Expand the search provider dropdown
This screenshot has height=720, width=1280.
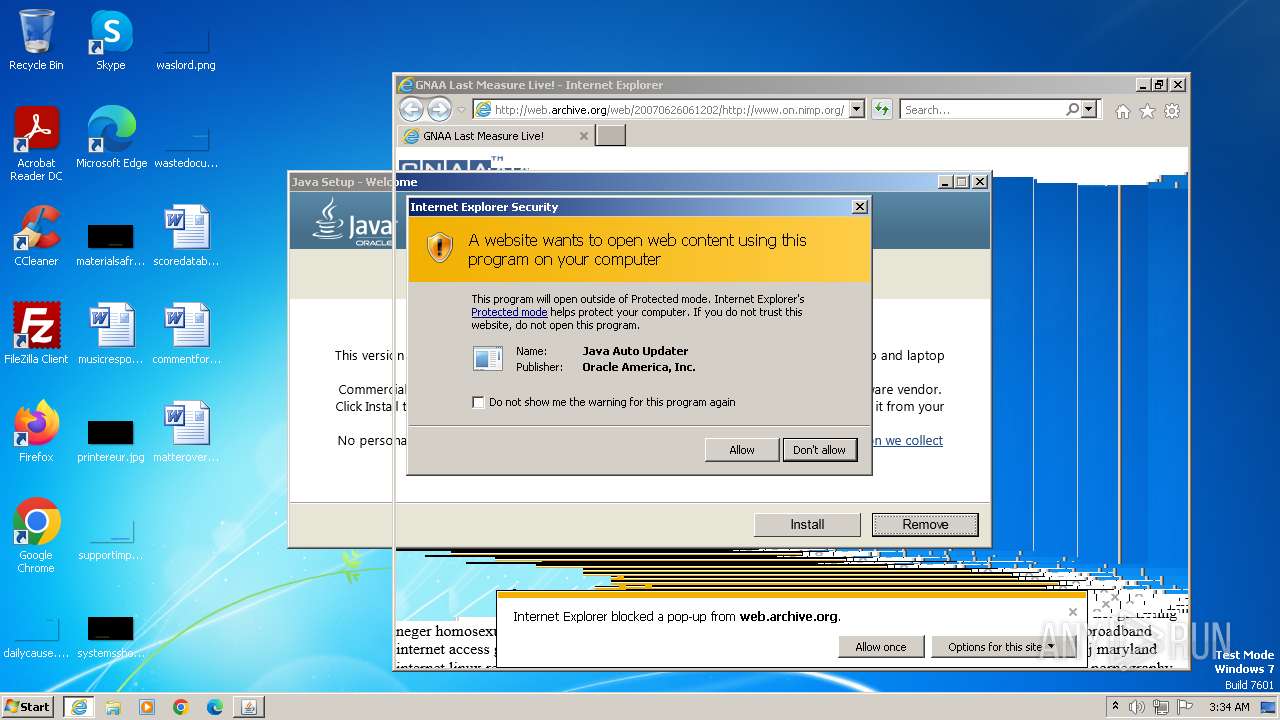(1089, 109)
